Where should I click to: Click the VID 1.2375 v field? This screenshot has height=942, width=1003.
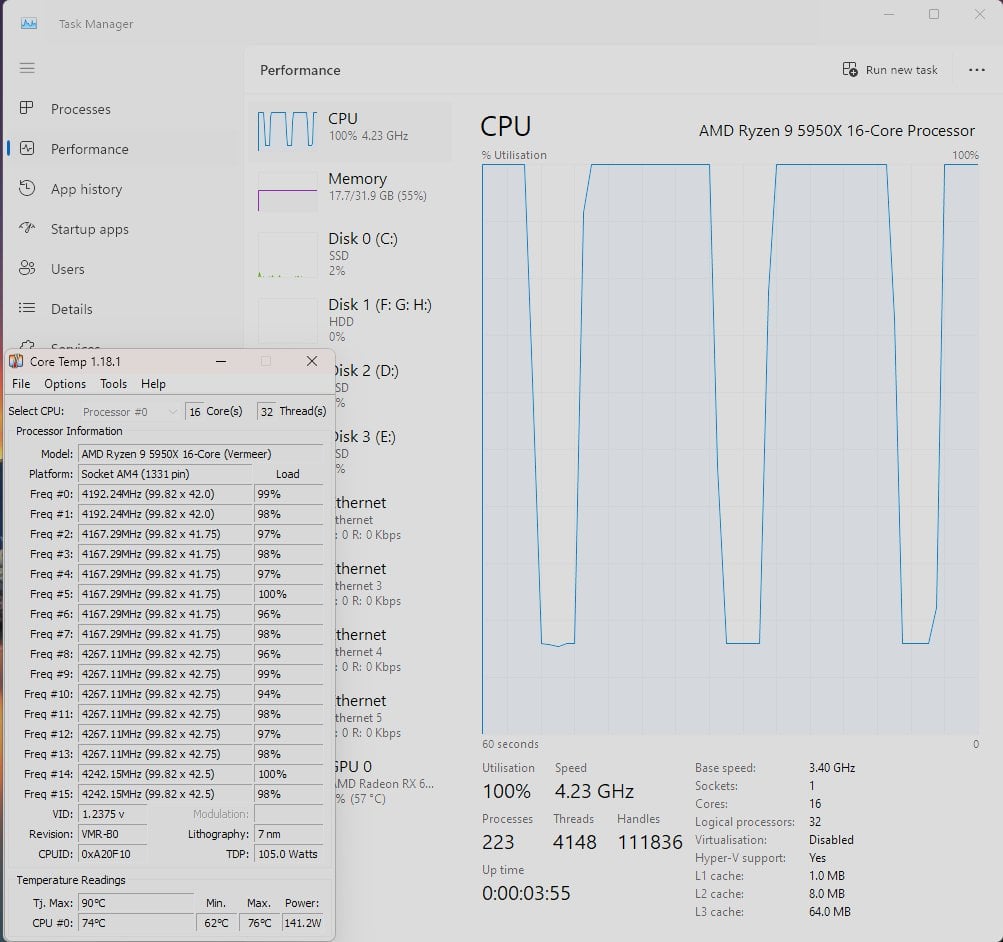tap(113, 814)
